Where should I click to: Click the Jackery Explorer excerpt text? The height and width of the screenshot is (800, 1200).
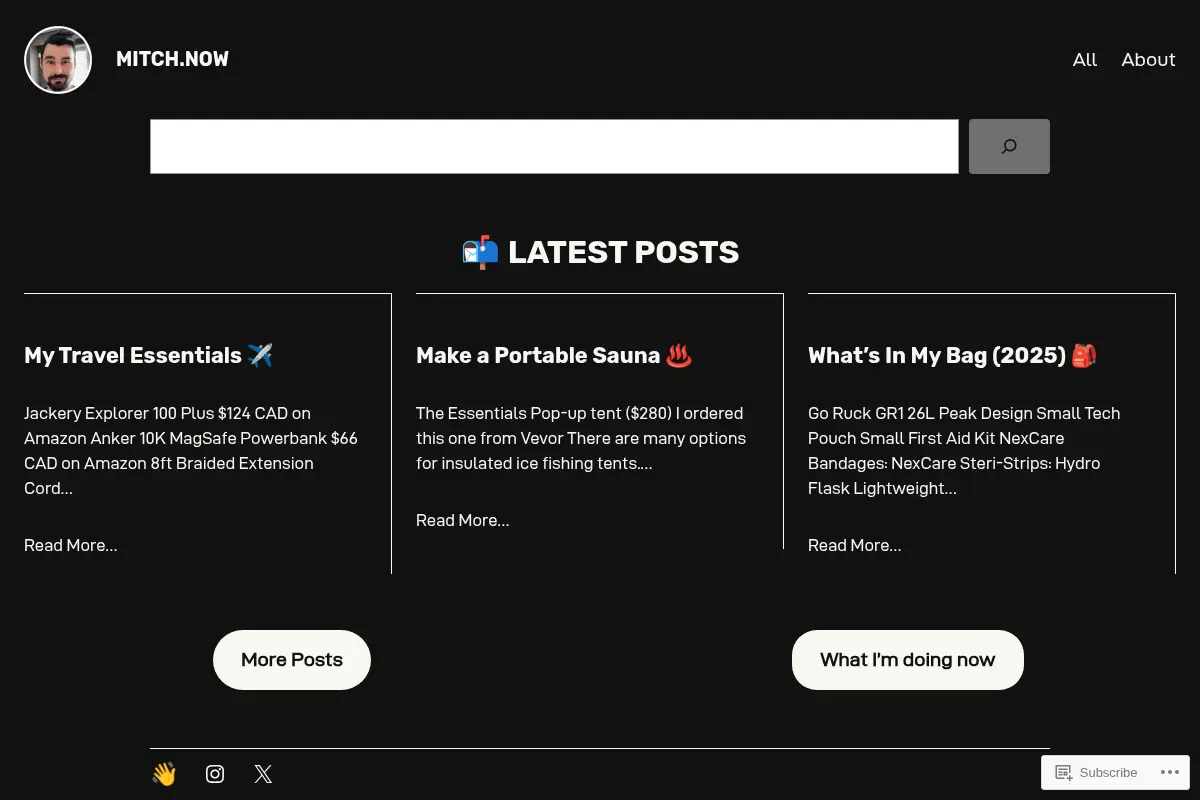coord(191,451)
